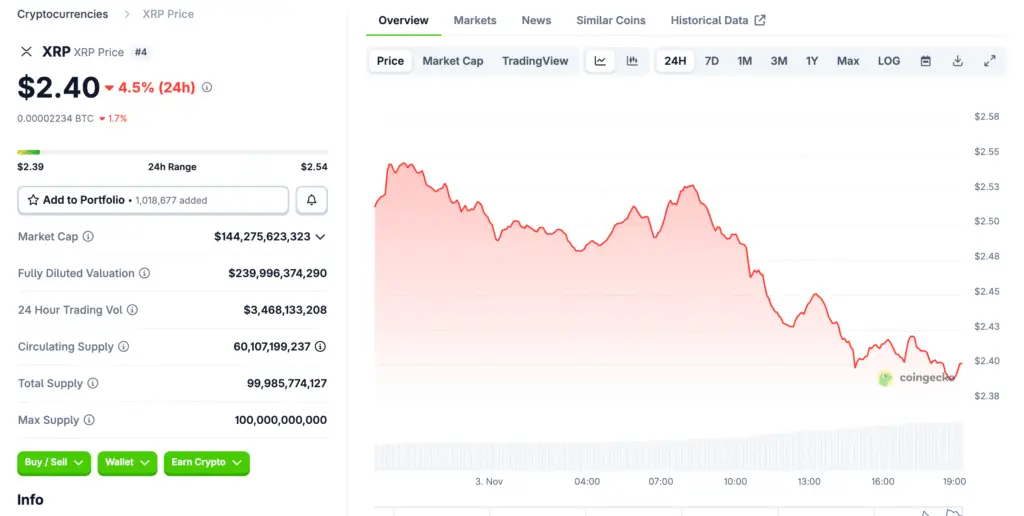Click Add to Portfolio button
The width and height of the screenshot is (1024, 516).
(x=153, y=200)
